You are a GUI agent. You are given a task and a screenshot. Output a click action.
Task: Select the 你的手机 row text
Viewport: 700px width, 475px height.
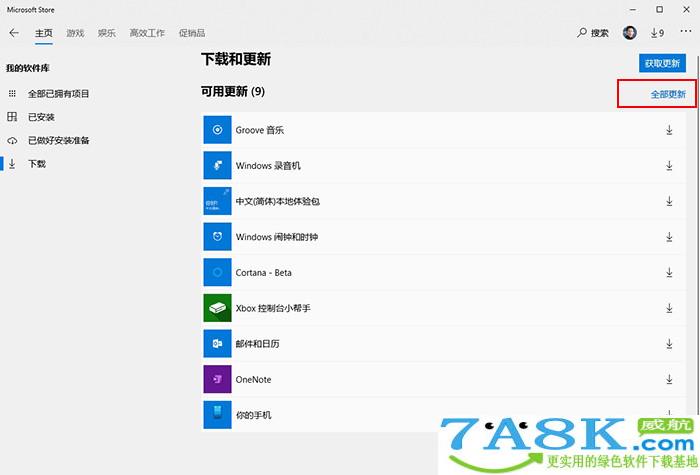[x=254, y=415]
